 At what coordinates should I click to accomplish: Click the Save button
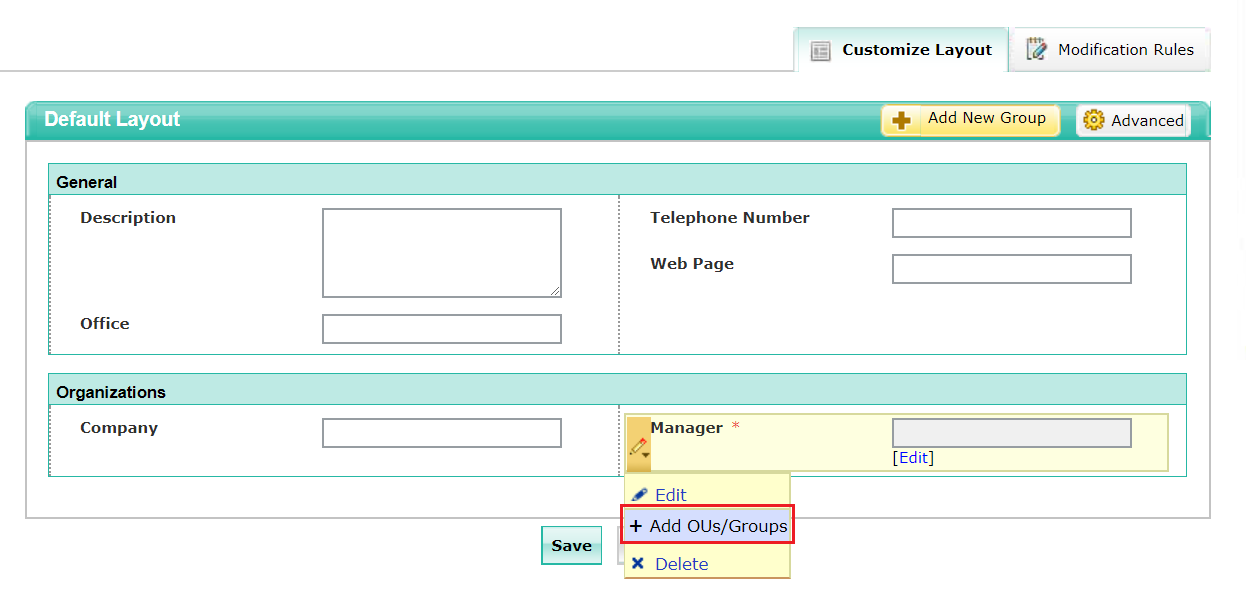[x=571, y=545]
